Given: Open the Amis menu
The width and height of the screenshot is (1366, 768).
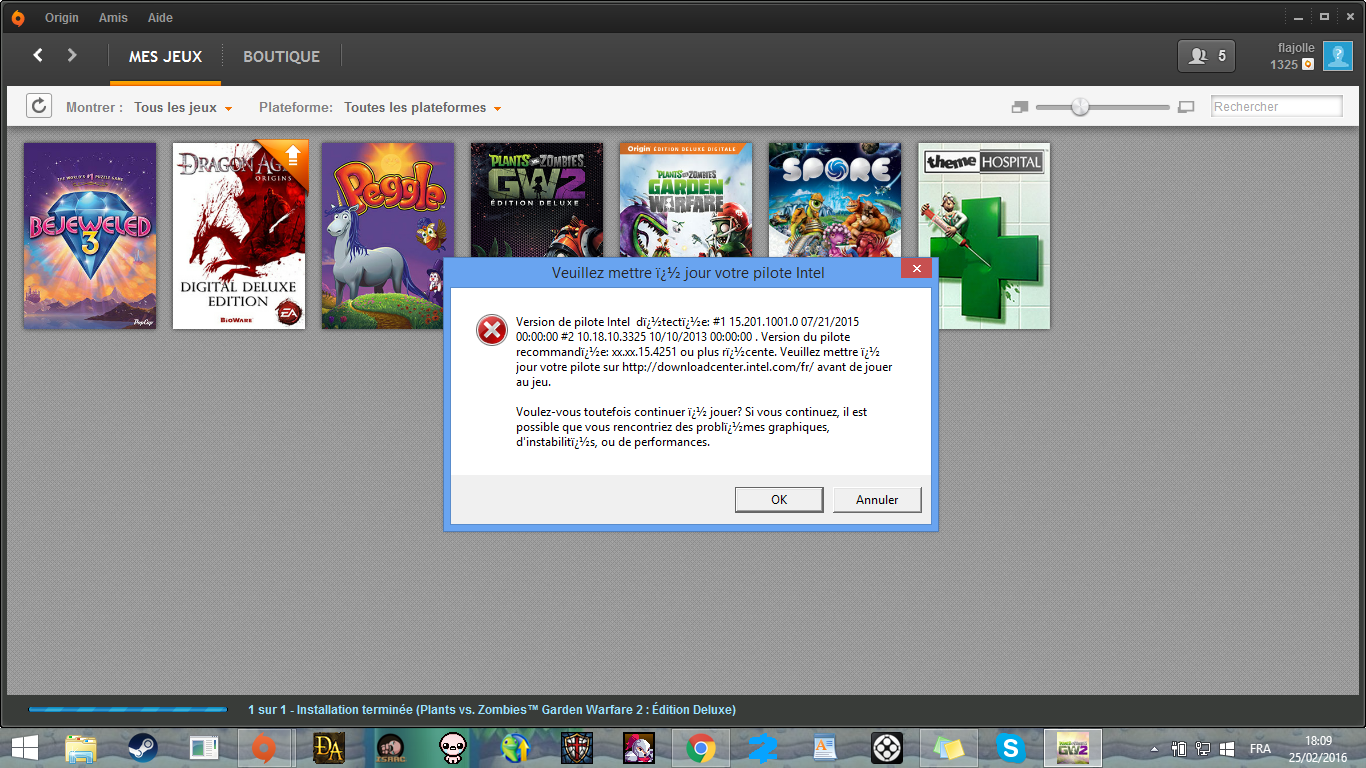Looking at the screenshot, I should tap(113, 18).
